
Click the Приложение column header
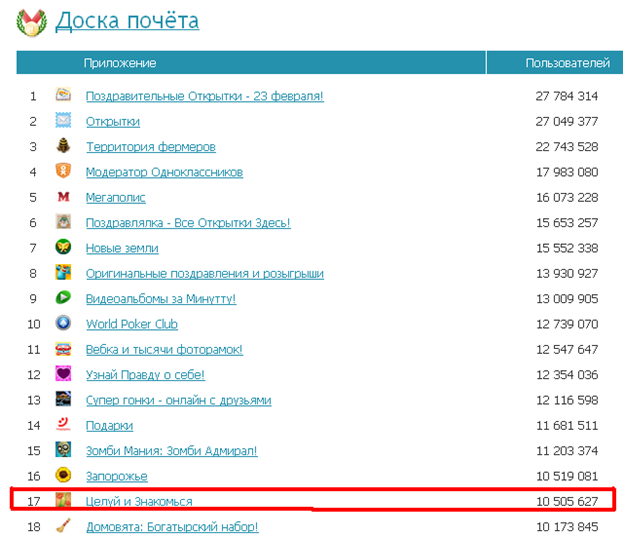pyautogui.click(x=120, y=63)
